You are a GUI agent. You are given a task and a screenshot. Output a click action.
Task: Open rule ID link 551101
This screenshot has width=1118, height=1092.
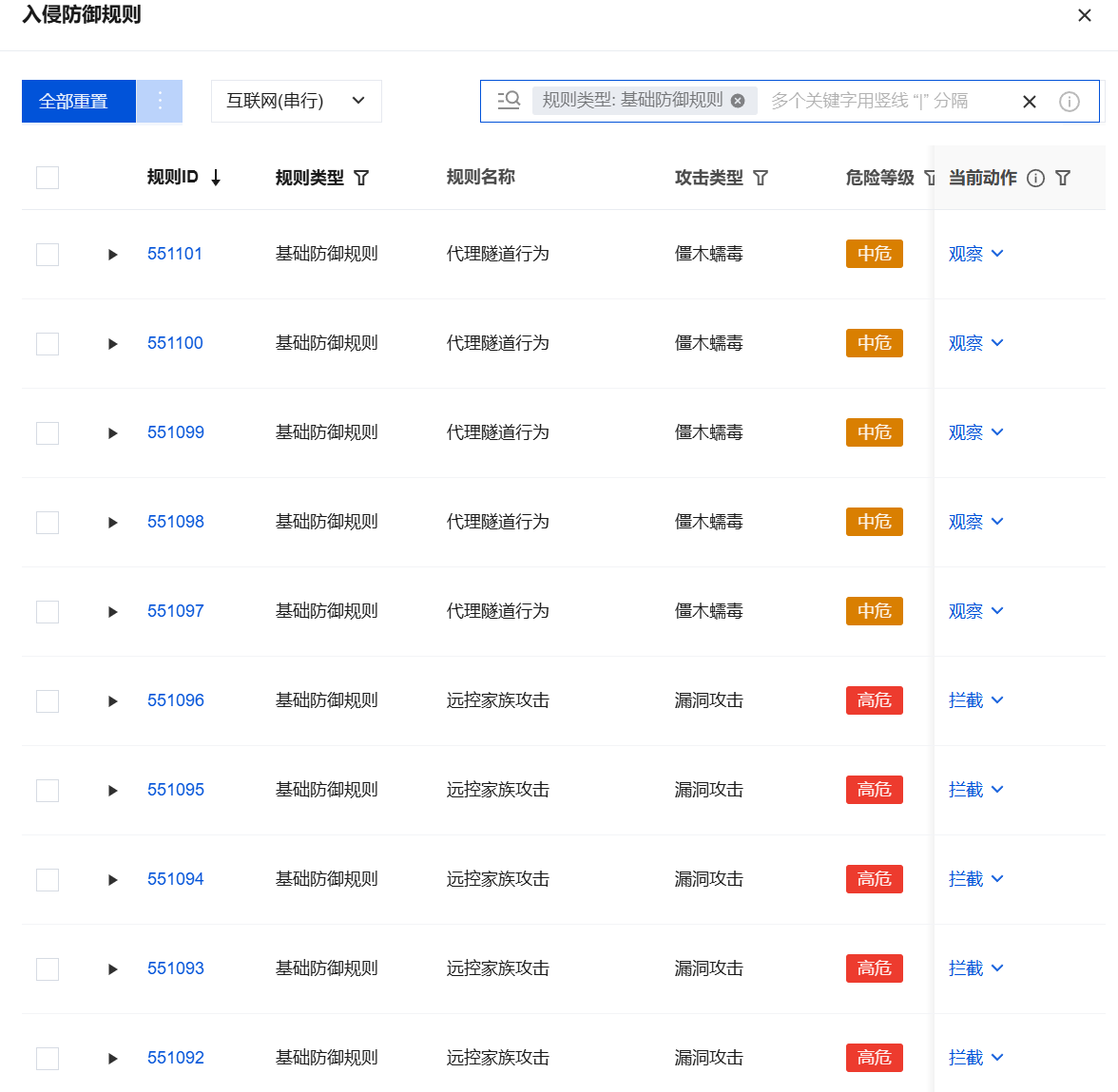point(175,254)
